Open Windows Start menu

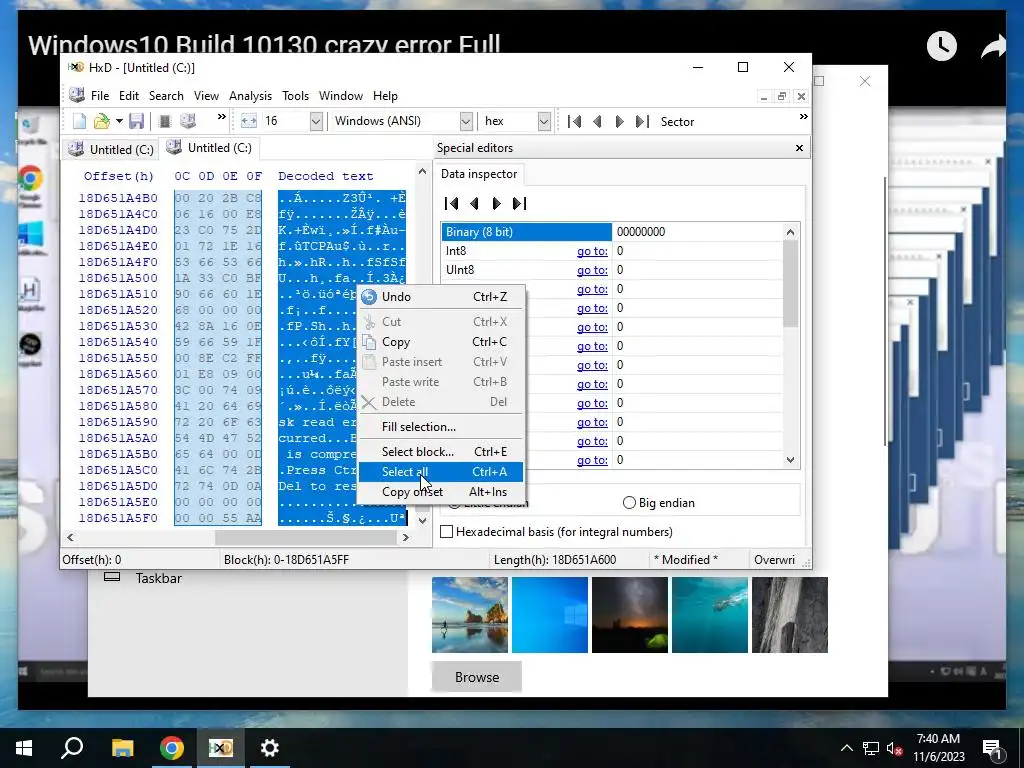24,748
